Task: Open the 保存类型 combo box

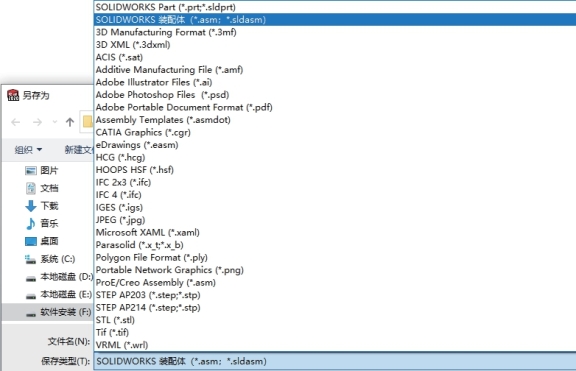Action: tap(335, 361)
